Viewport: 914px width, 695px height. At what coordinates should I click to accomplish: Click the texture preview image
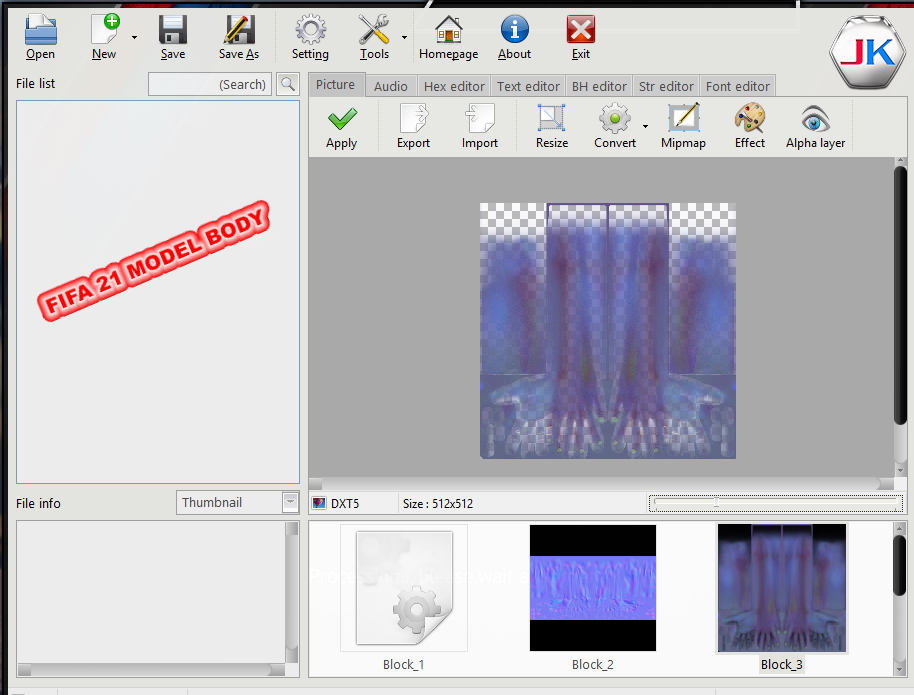coord(607,331)
